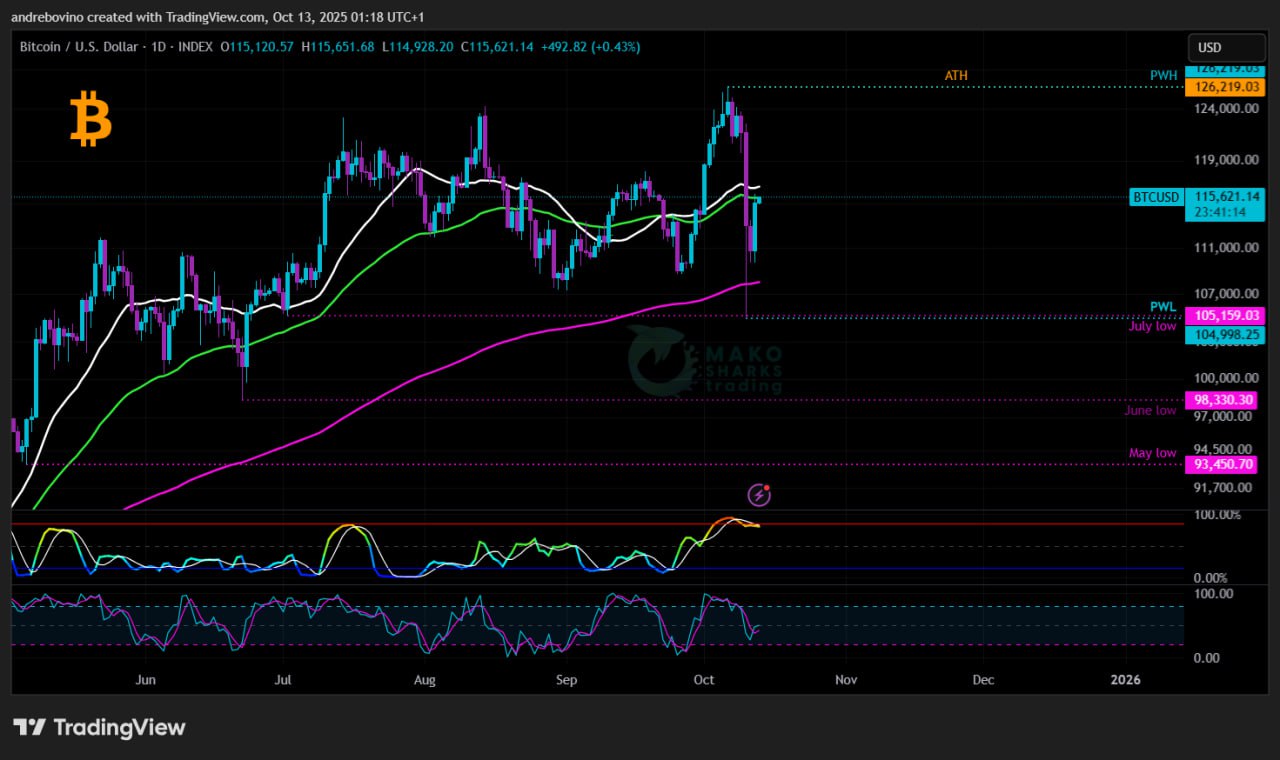Click the TradingView logo at bottom left
The image size is (1280, 760).
pyautogui.click(x=99, y=727)
